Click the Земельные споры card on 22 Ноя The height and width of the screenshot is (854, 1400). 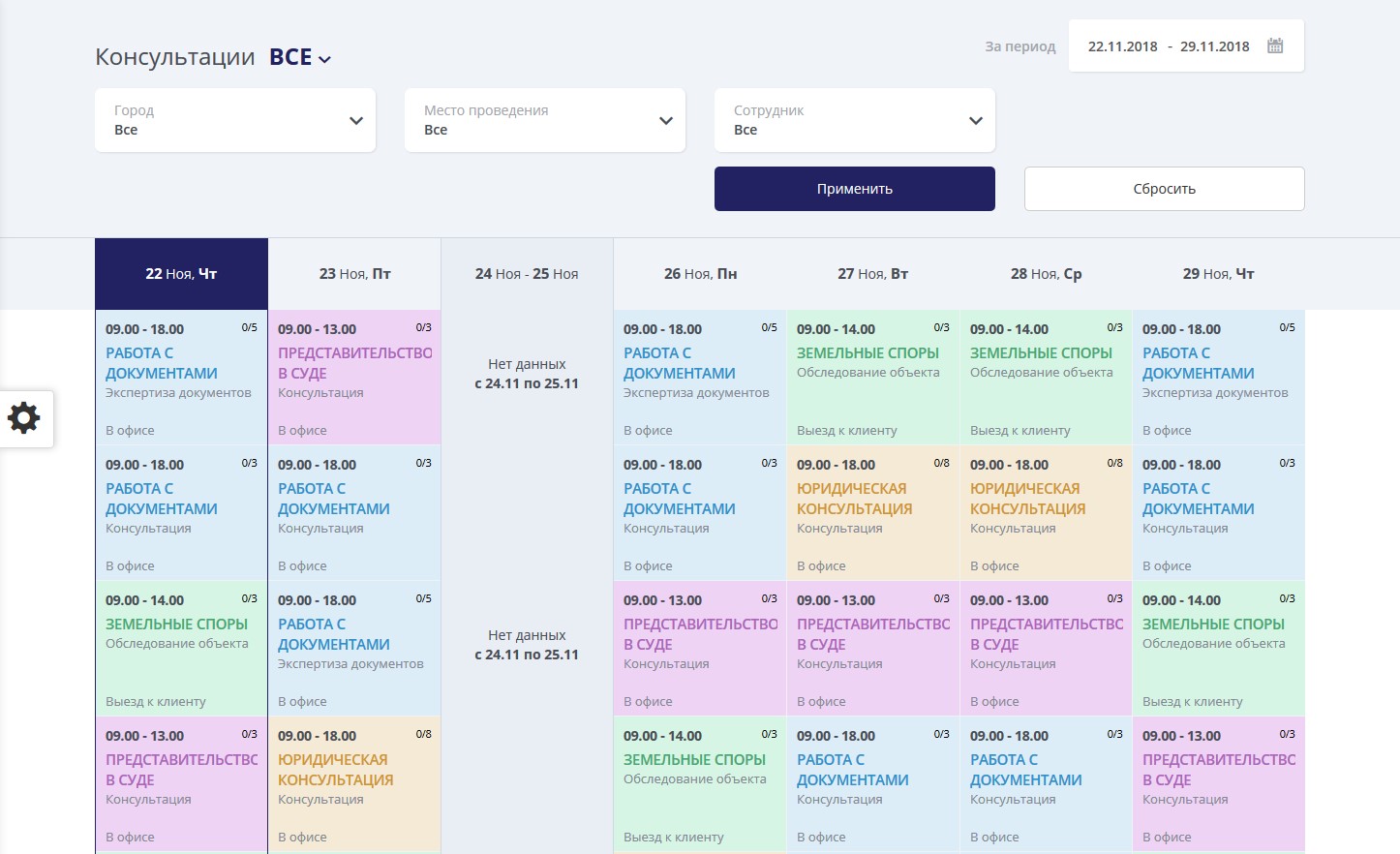click(x=181, y=649)
